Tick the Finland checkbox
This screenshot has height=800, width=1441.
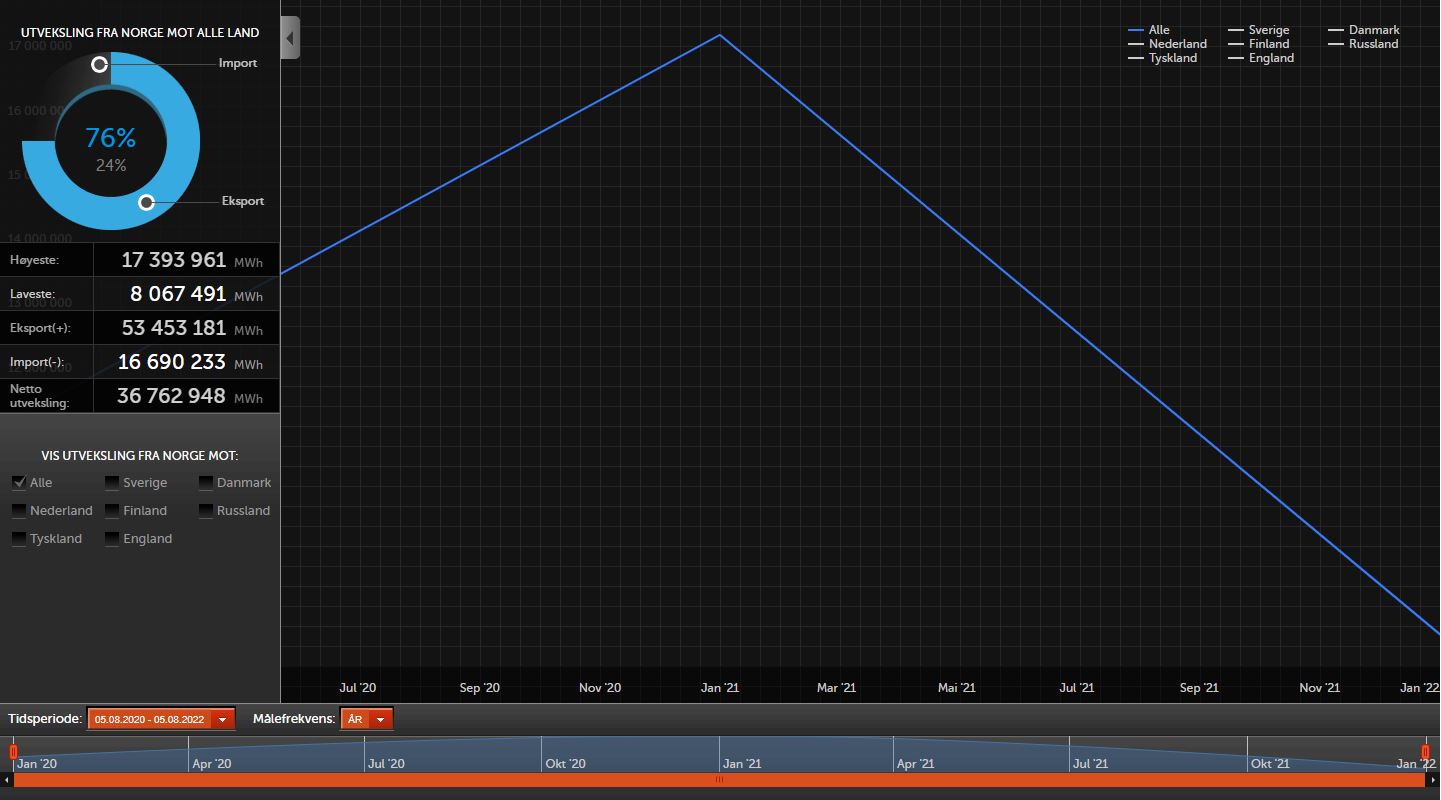[x=112, y=511]
